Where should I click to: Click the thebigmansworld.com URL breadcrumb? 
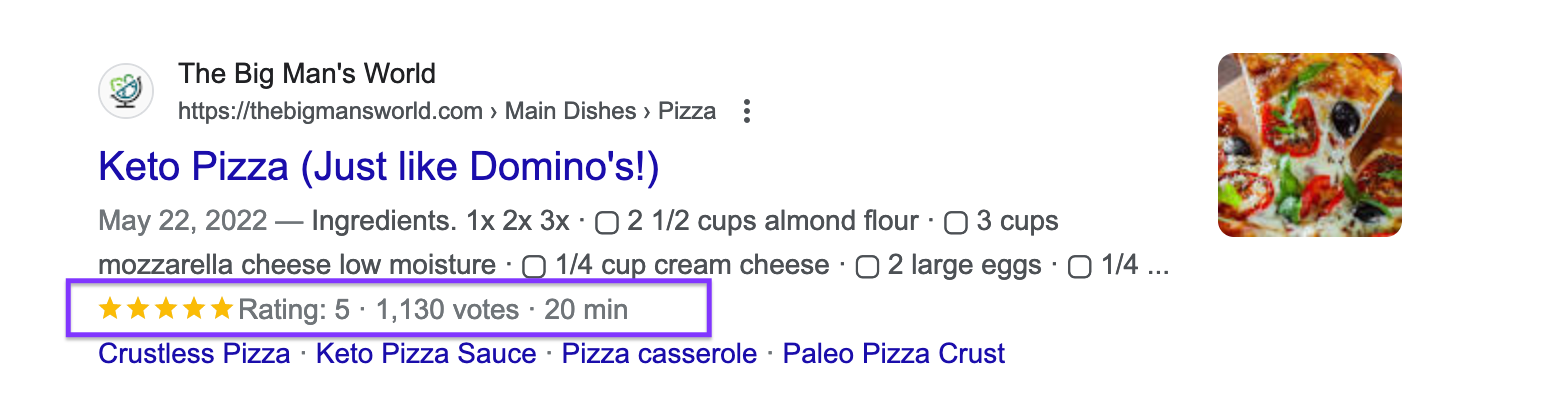click(330, 111)
